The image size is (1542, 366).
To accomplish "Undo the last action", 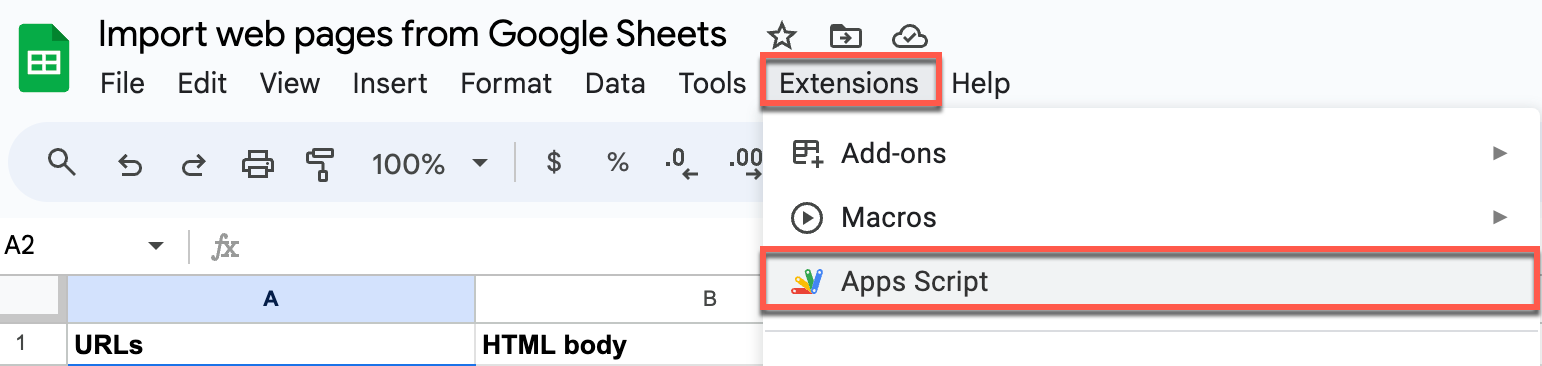I will coord(130,164).
